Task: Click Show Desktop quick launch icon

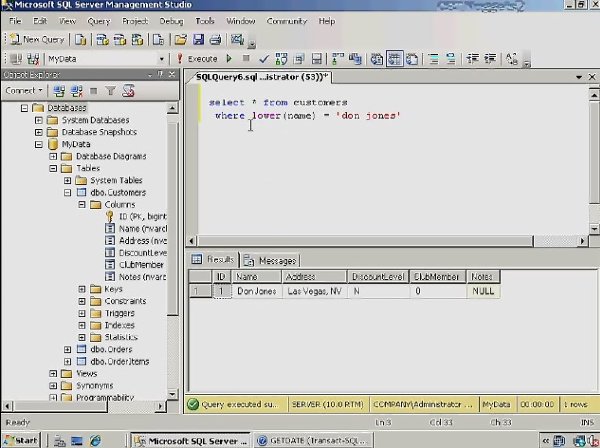Action: [77, 441]
